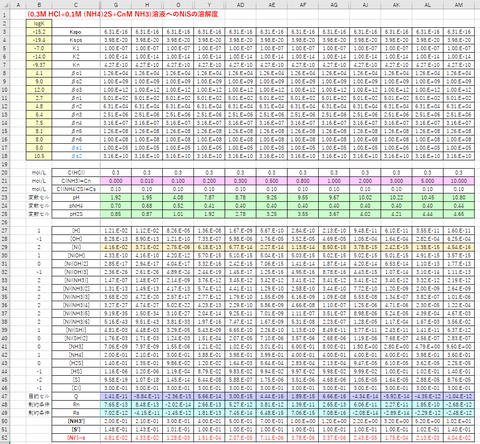Click the logK value '-9.37'
This screenshot has width=480, height=444.
click(39, 65)
